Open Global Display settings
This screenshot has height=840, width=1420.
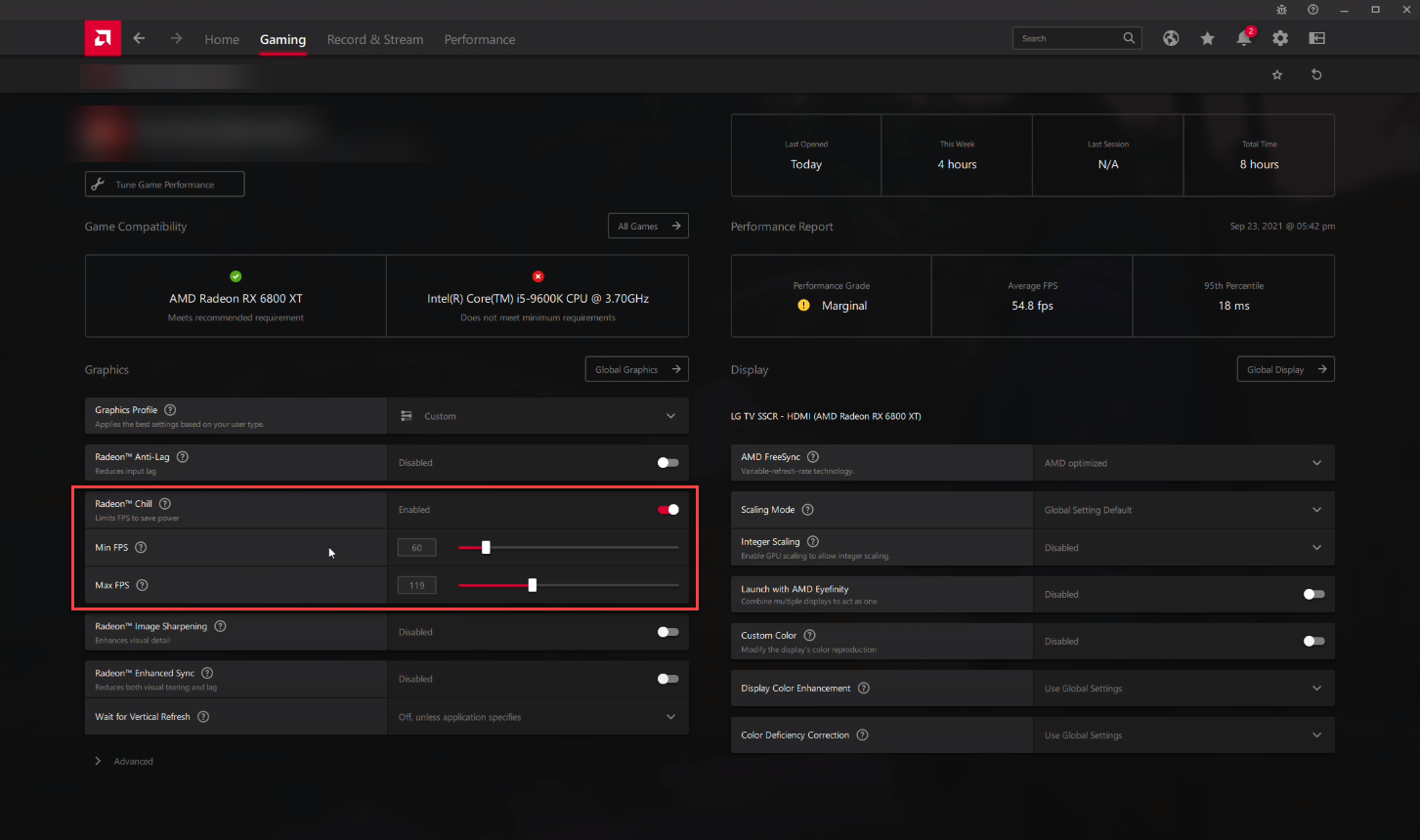tap(1285, 369)
